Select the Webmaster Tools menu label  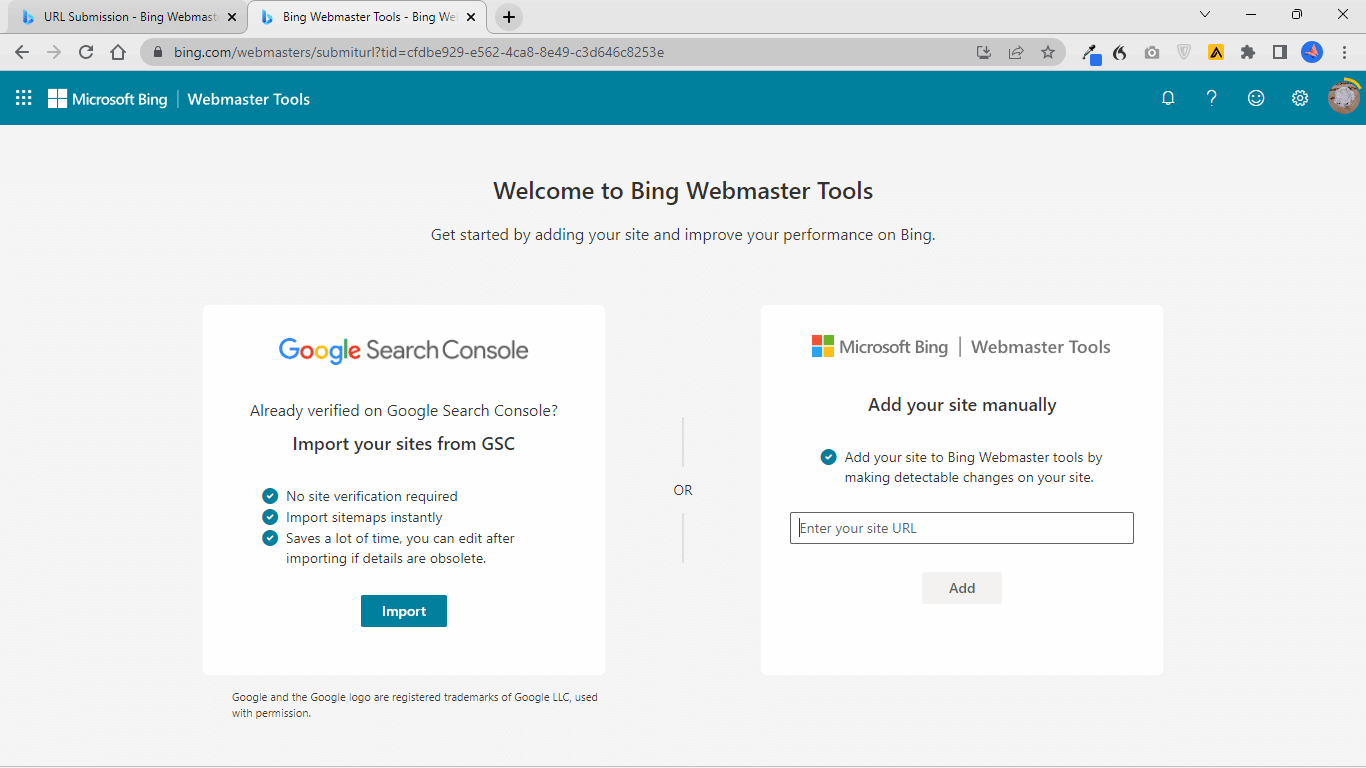248,98
